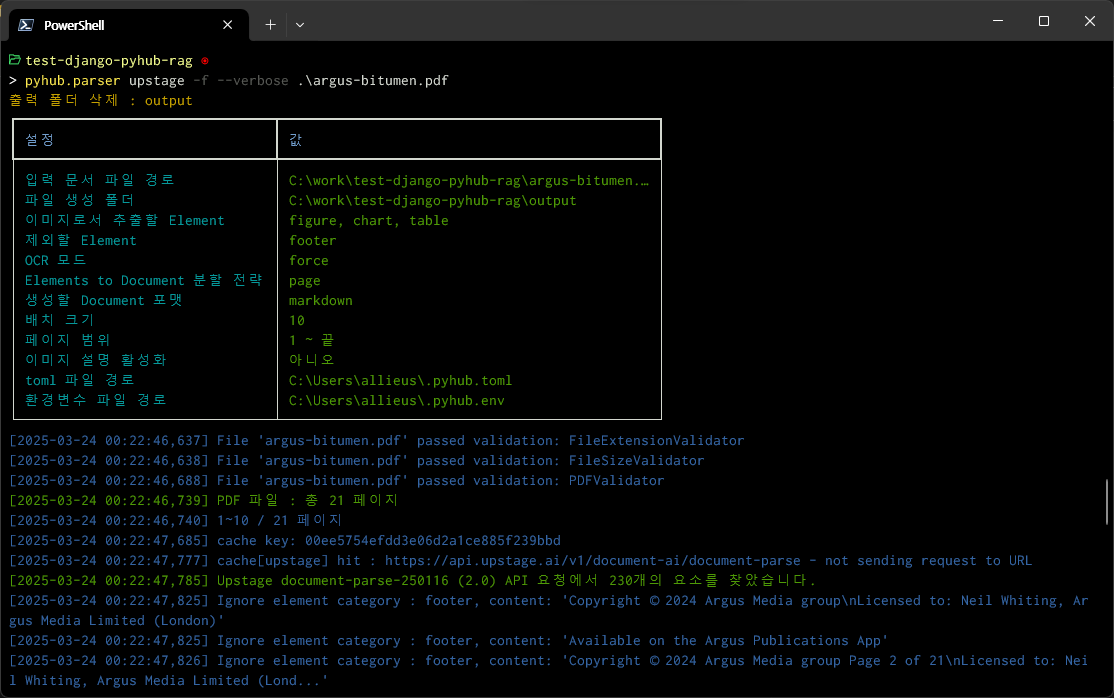Click the pyhub.parser command text
The width and height of the screenshot is (1114, 698).
72,80
